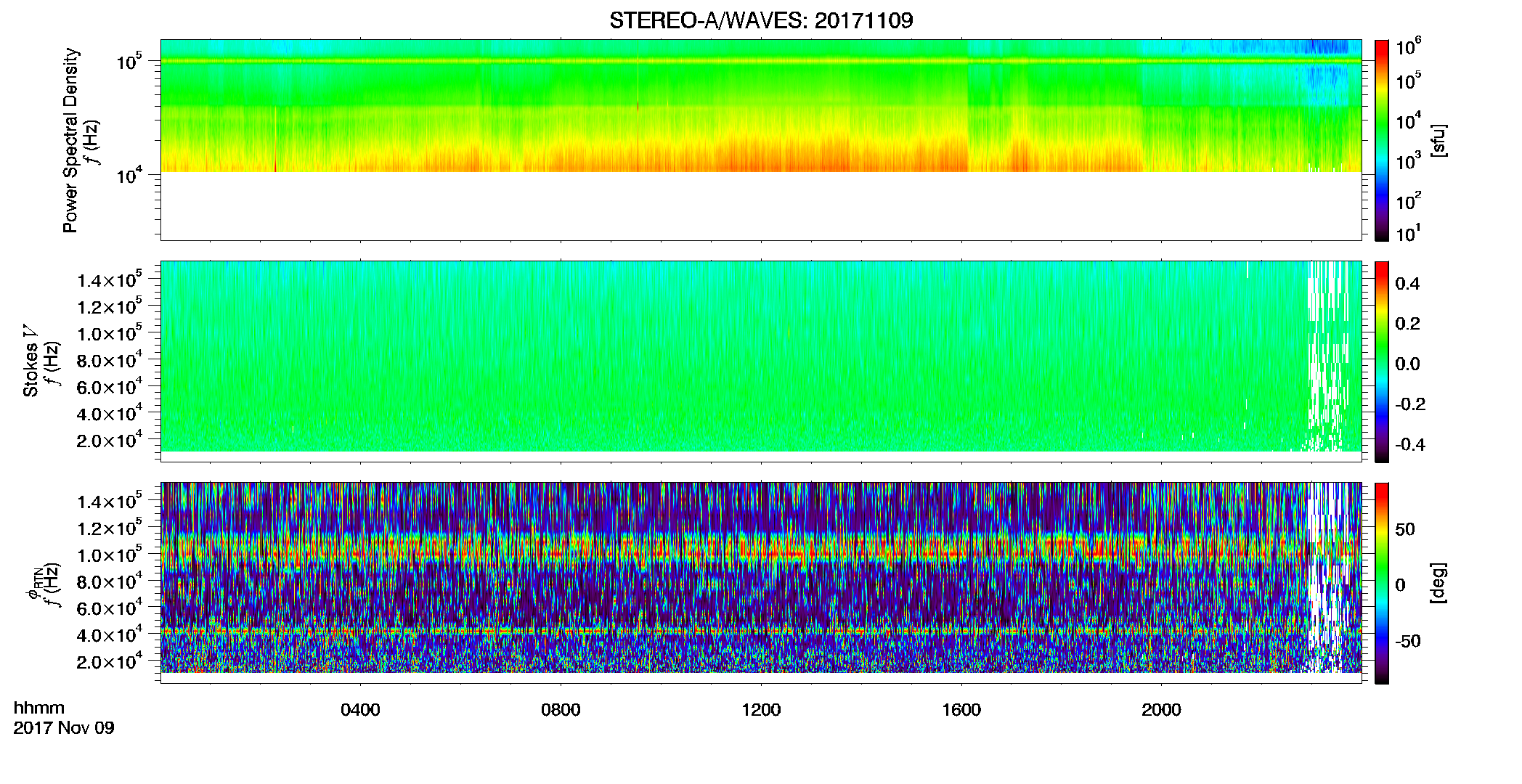Click the Stokes V color bar
The width and height of the screenshot is (1522, 784).
(x=1382, y=362)
